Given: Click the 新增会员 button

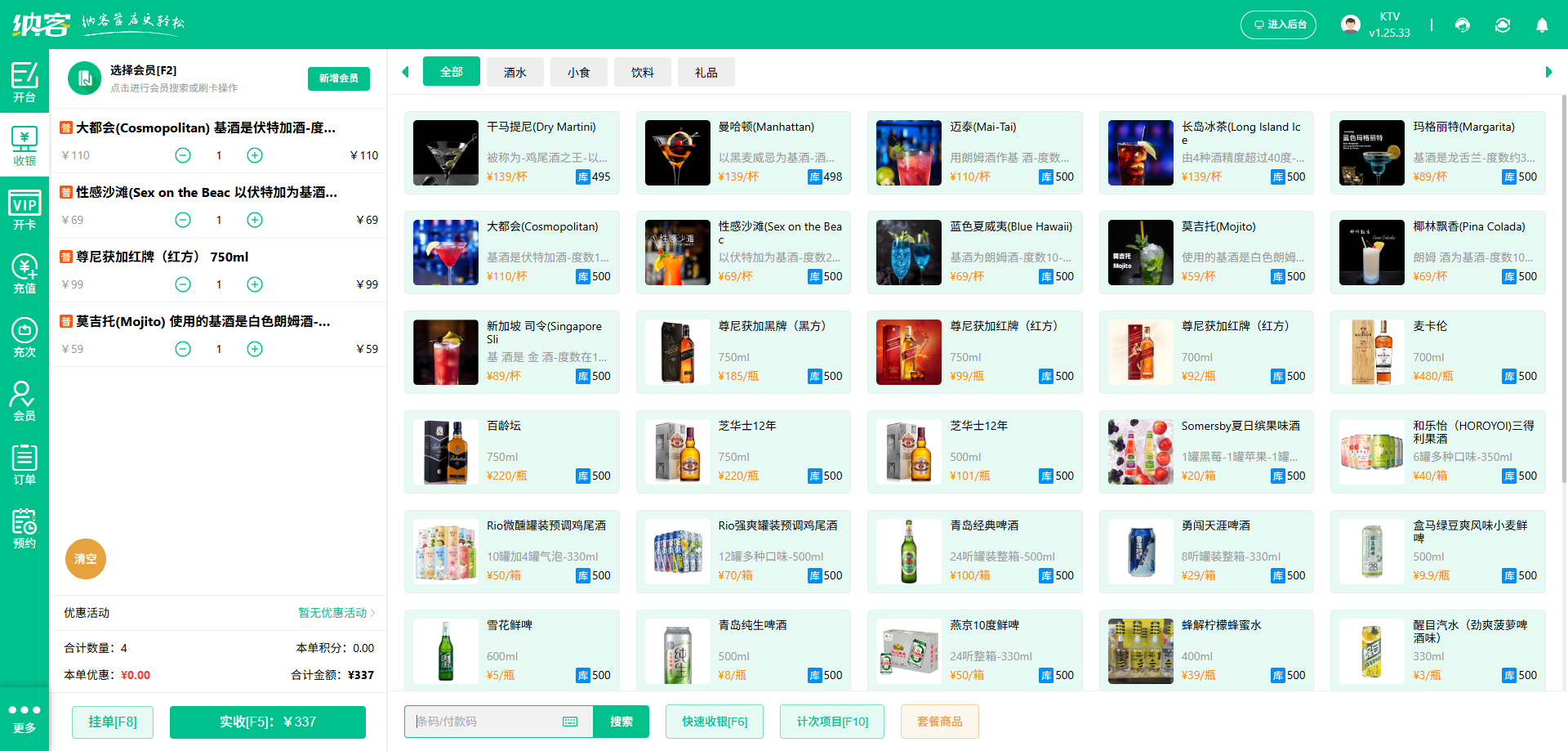Looking at the screenshot, I should tap(339, 78).
